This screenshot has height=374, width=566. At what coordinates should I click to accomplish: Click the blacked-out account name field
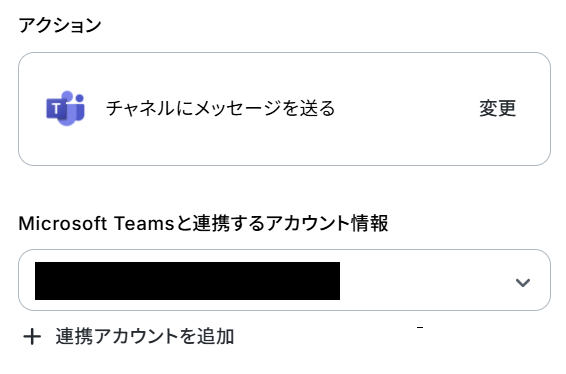[x=187, y=281]
